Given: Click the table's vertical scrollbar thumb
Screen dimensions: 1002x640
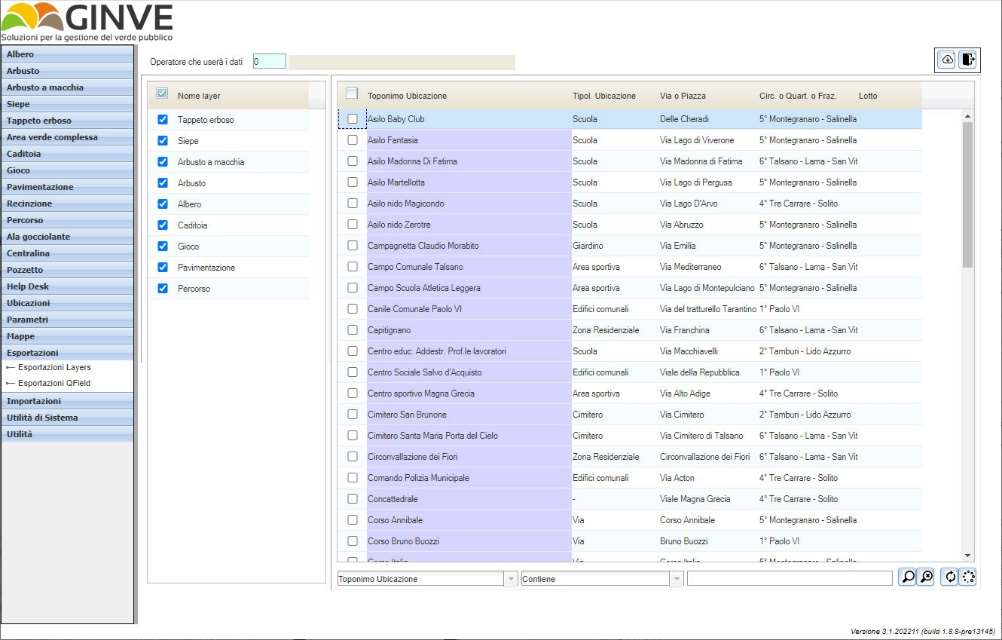Looking at the screenshot, I should [x=967, y=195].
